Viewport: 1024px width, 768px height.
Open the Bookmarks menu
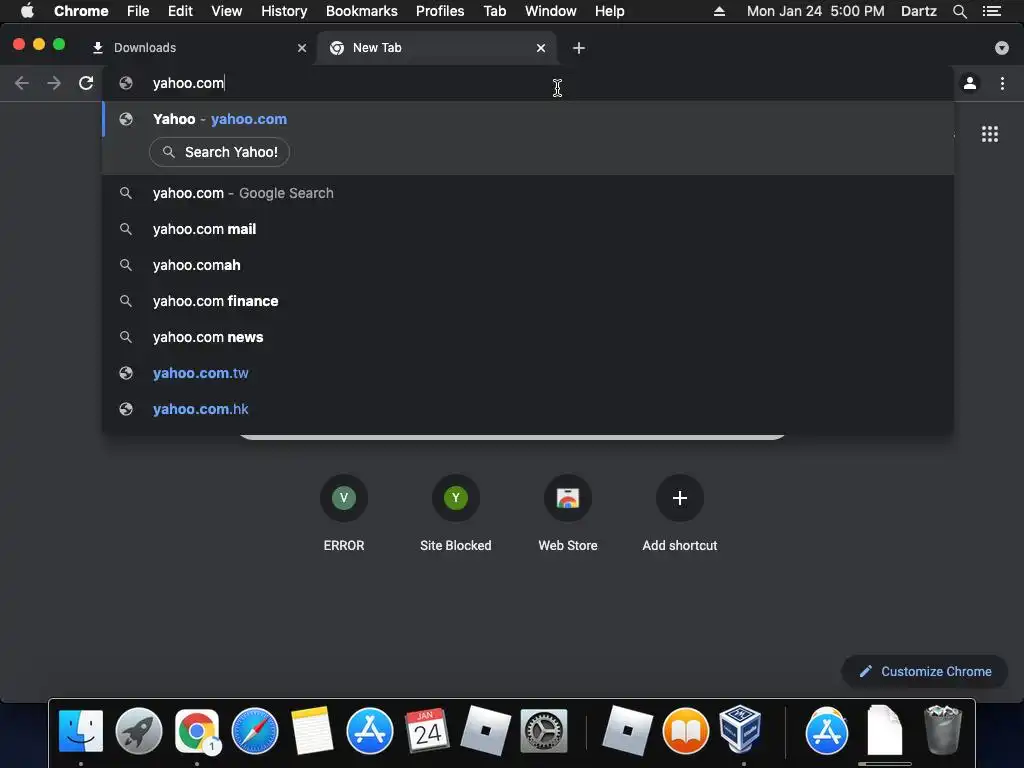[362, 11]
